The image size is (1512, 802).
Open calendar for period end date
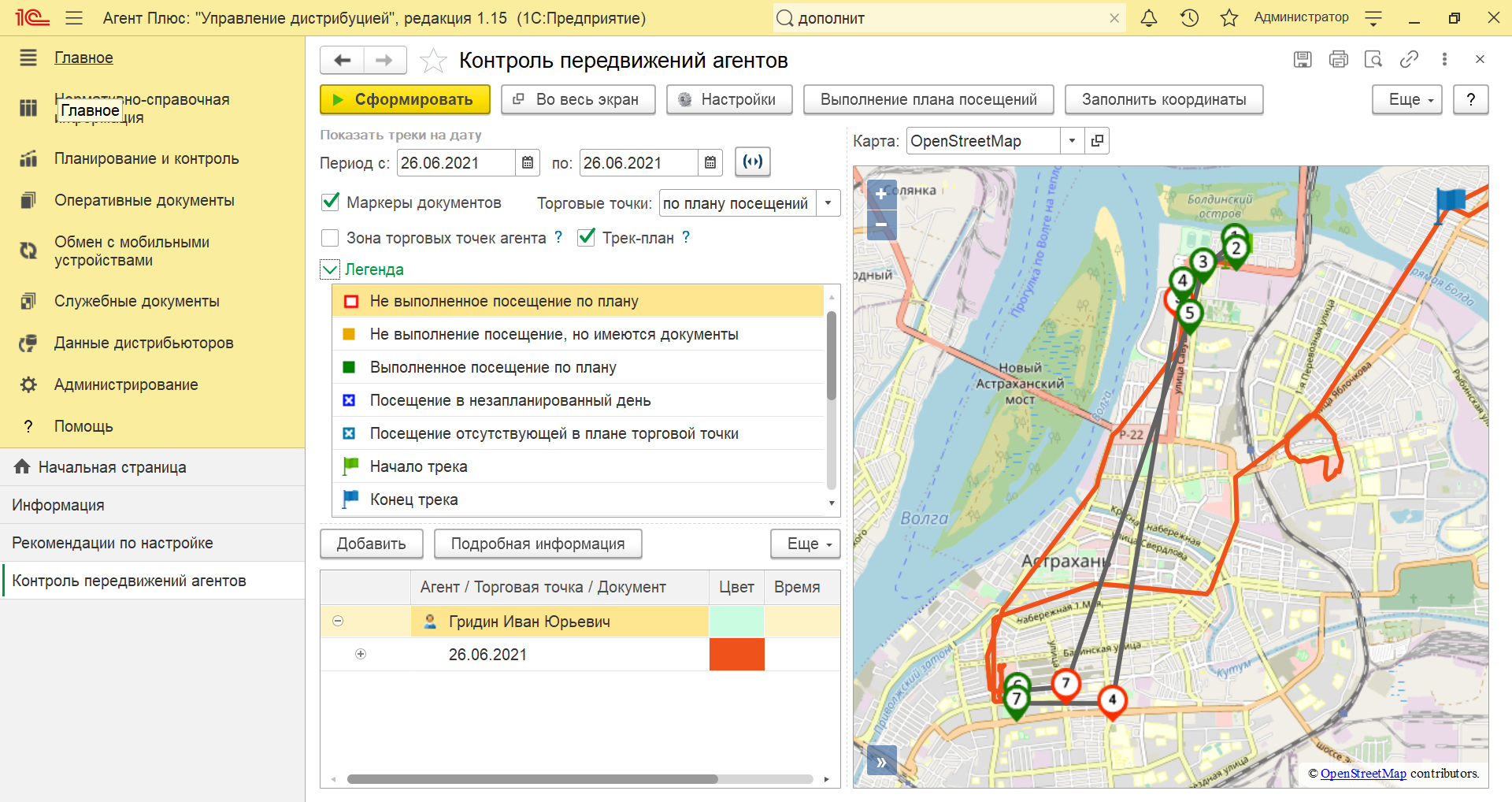coord(710,163)
